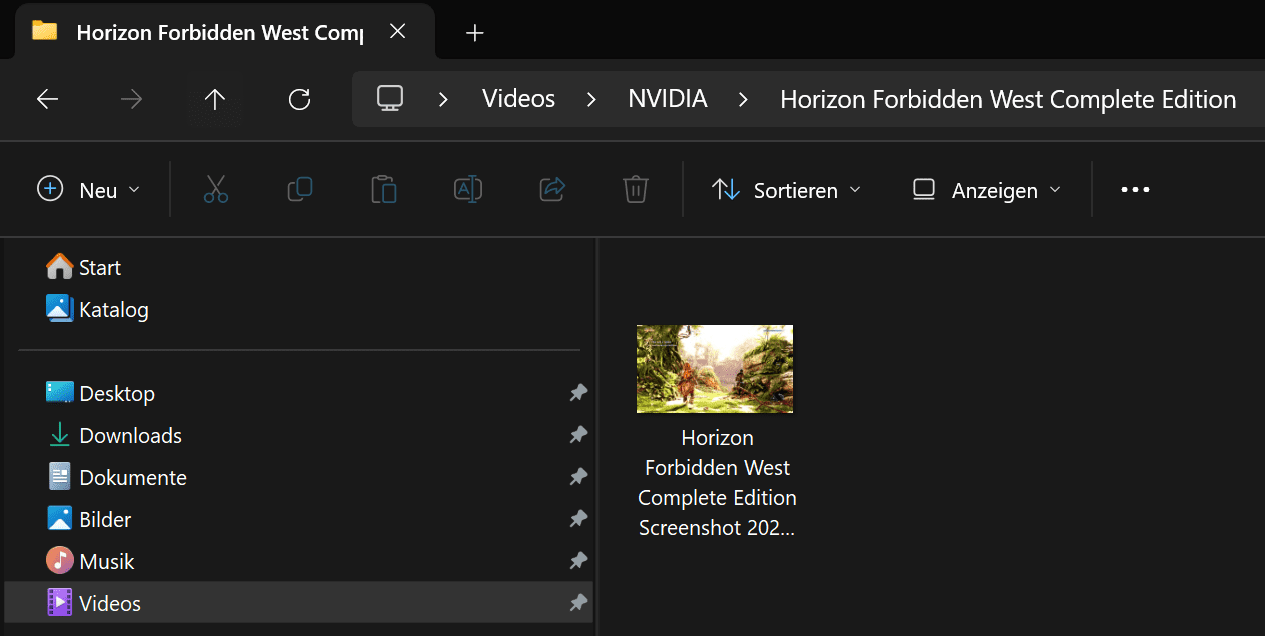Navigate to Videos in the breadcrumb
Image resolution: width=1265 pixels, height=636 pixels.
pyautogui.click(x=518, y=99)
